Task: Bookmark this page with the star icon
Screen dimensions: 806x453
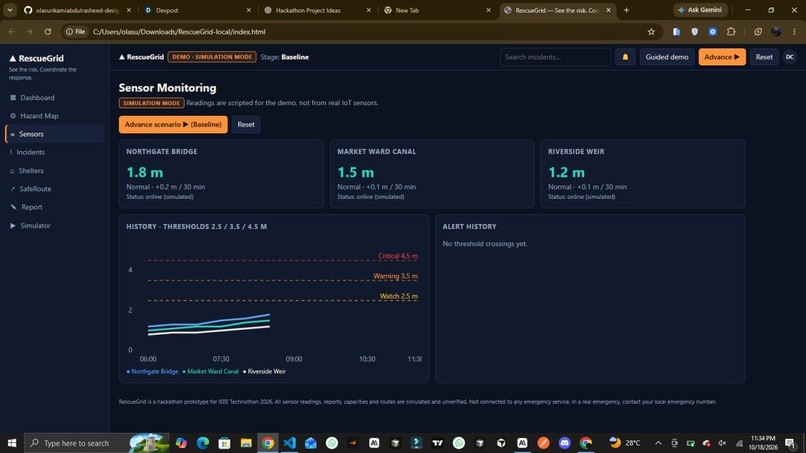Action: tap(651, 32)
